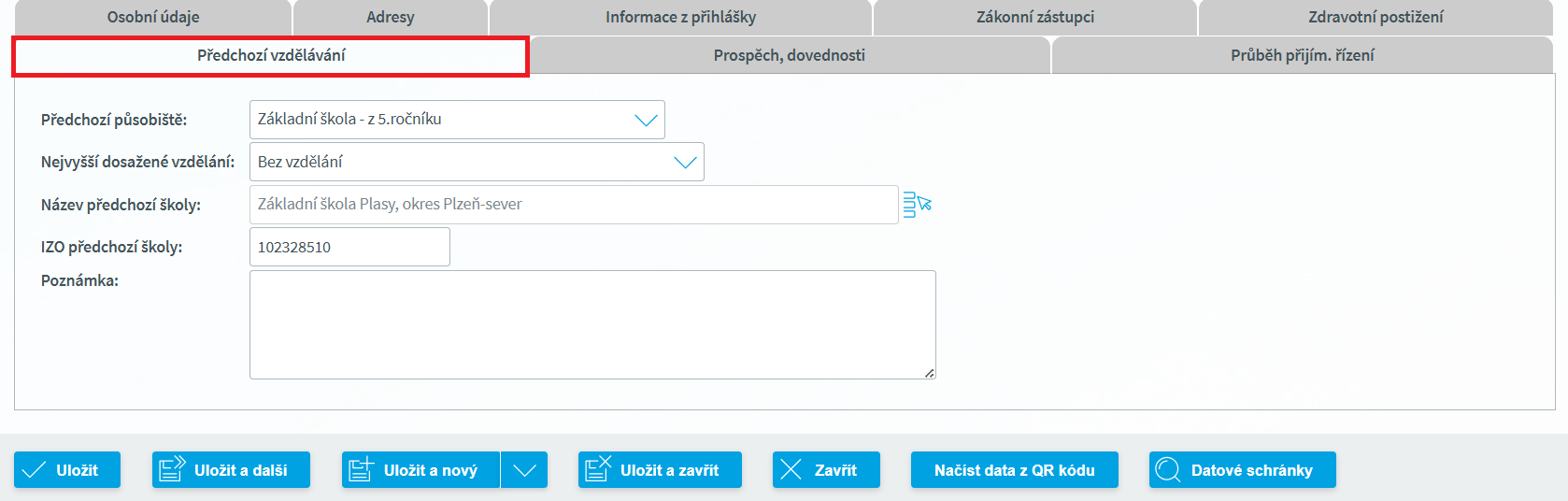
Task: Open the Adresy tab
Action: (x=391, y=17)
